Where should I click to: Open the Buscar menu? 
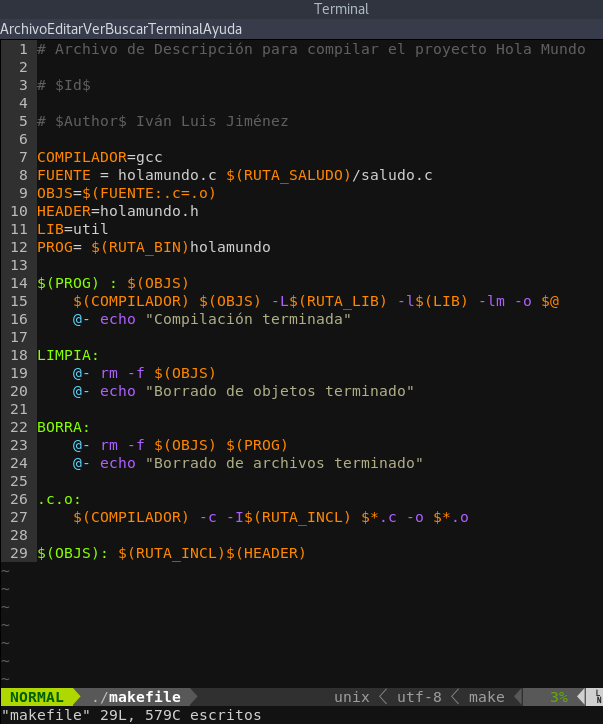click(127, 29)
